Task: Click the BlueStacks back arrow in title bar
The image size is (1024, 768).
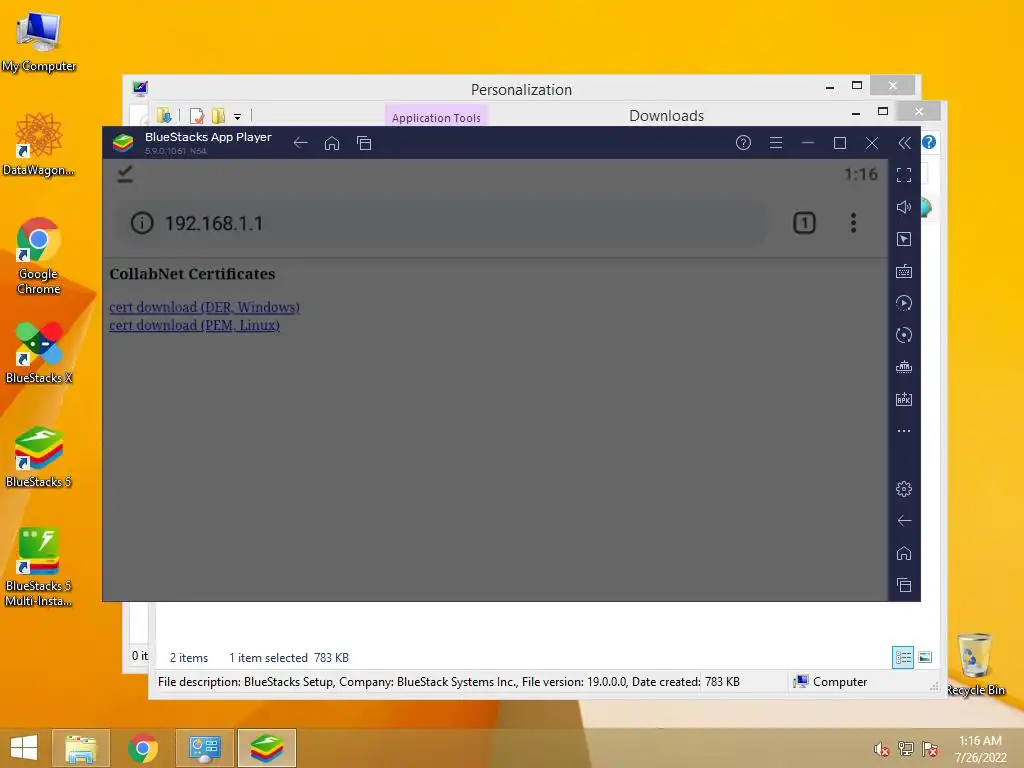Action: click(300, 143)
